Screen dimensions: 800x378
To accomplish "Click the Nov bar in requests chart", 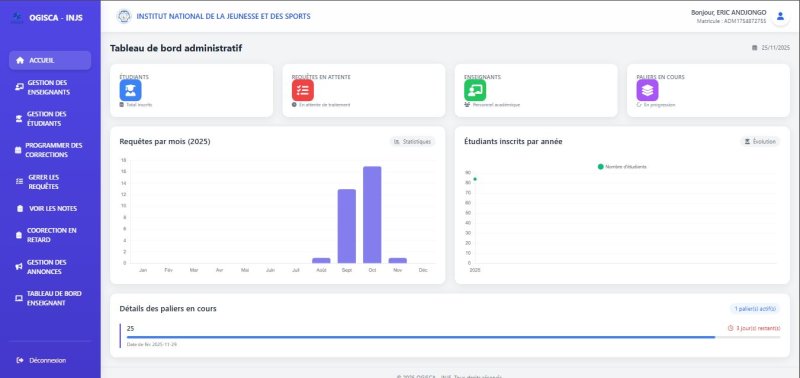I will pos(398,261).
